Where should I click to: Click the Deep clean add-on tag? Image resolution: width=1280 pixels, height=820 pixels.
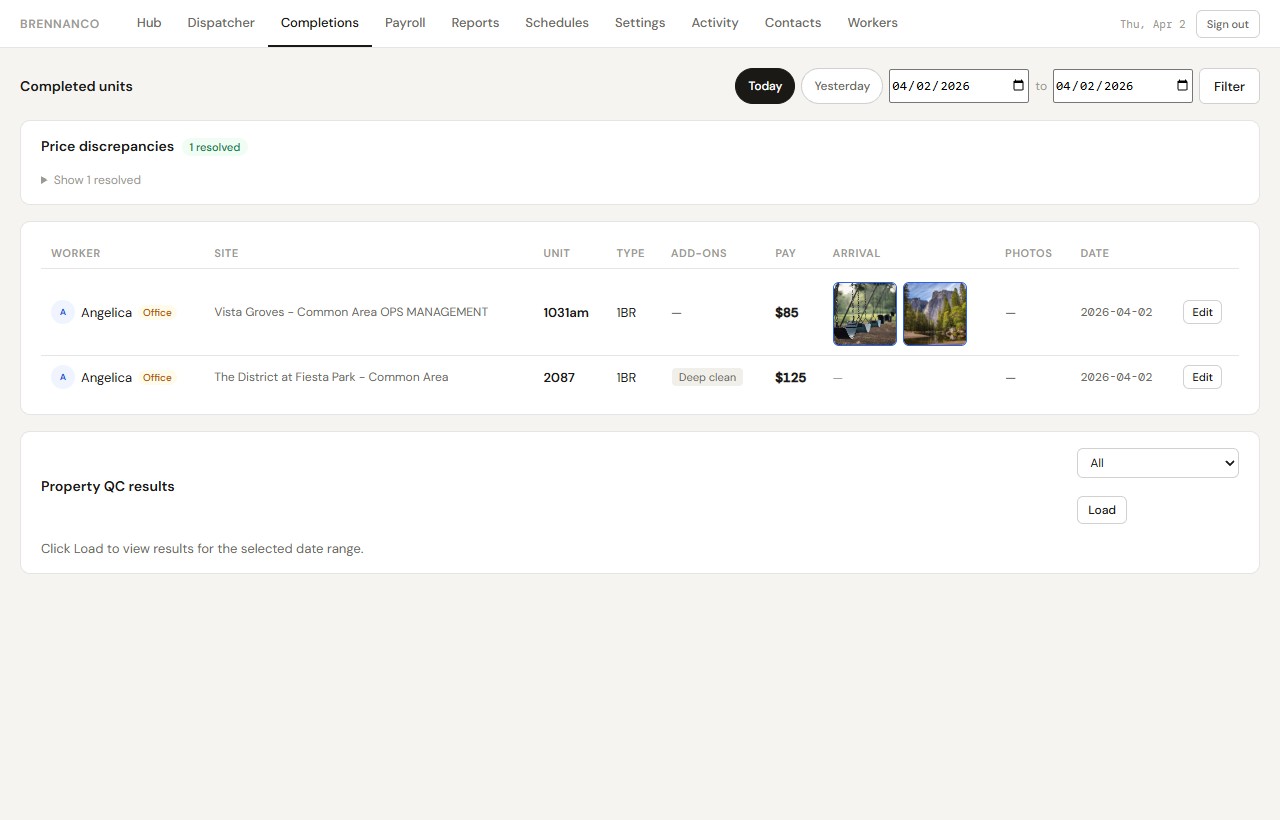pos(707,377)
